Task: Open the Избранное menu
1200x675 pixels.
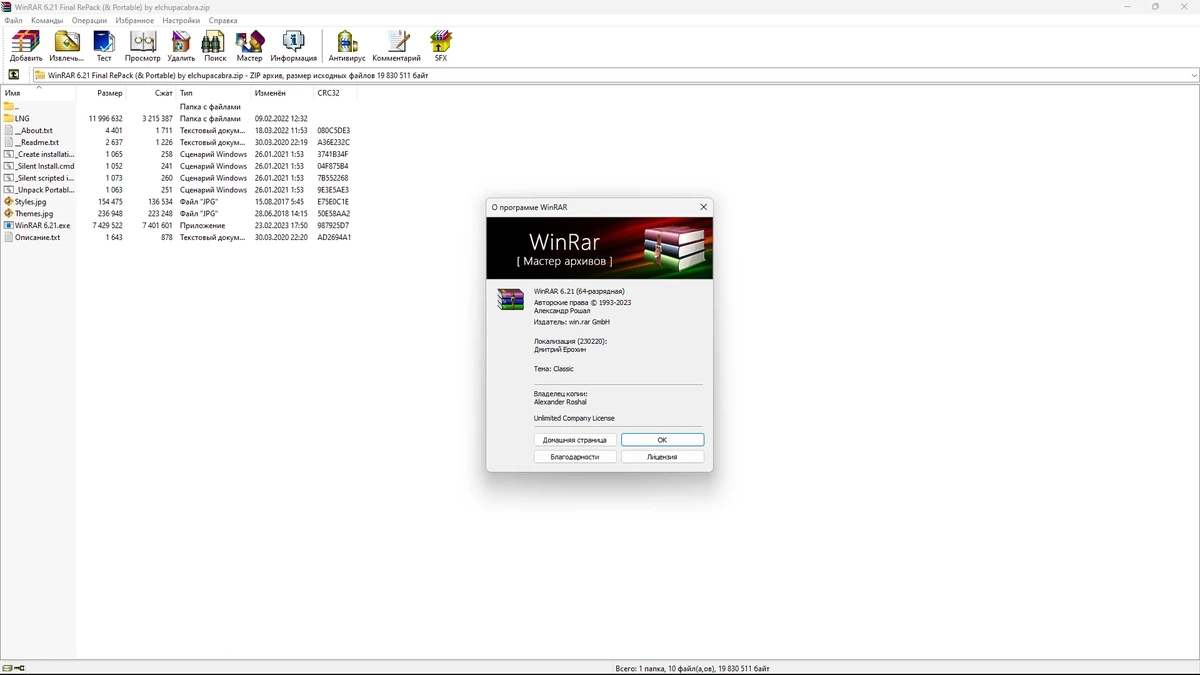Action: [x=135, y=20]
